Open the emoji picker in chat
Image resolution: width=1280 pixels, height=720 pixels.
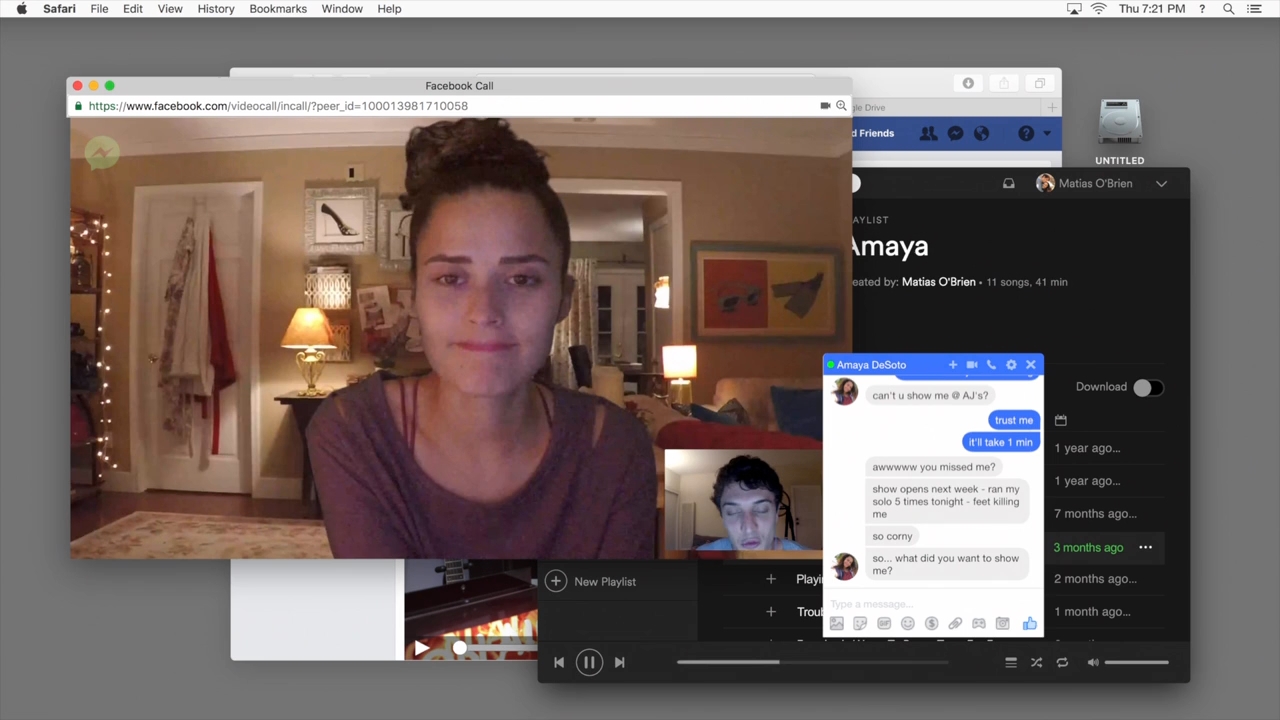point(908,624)
